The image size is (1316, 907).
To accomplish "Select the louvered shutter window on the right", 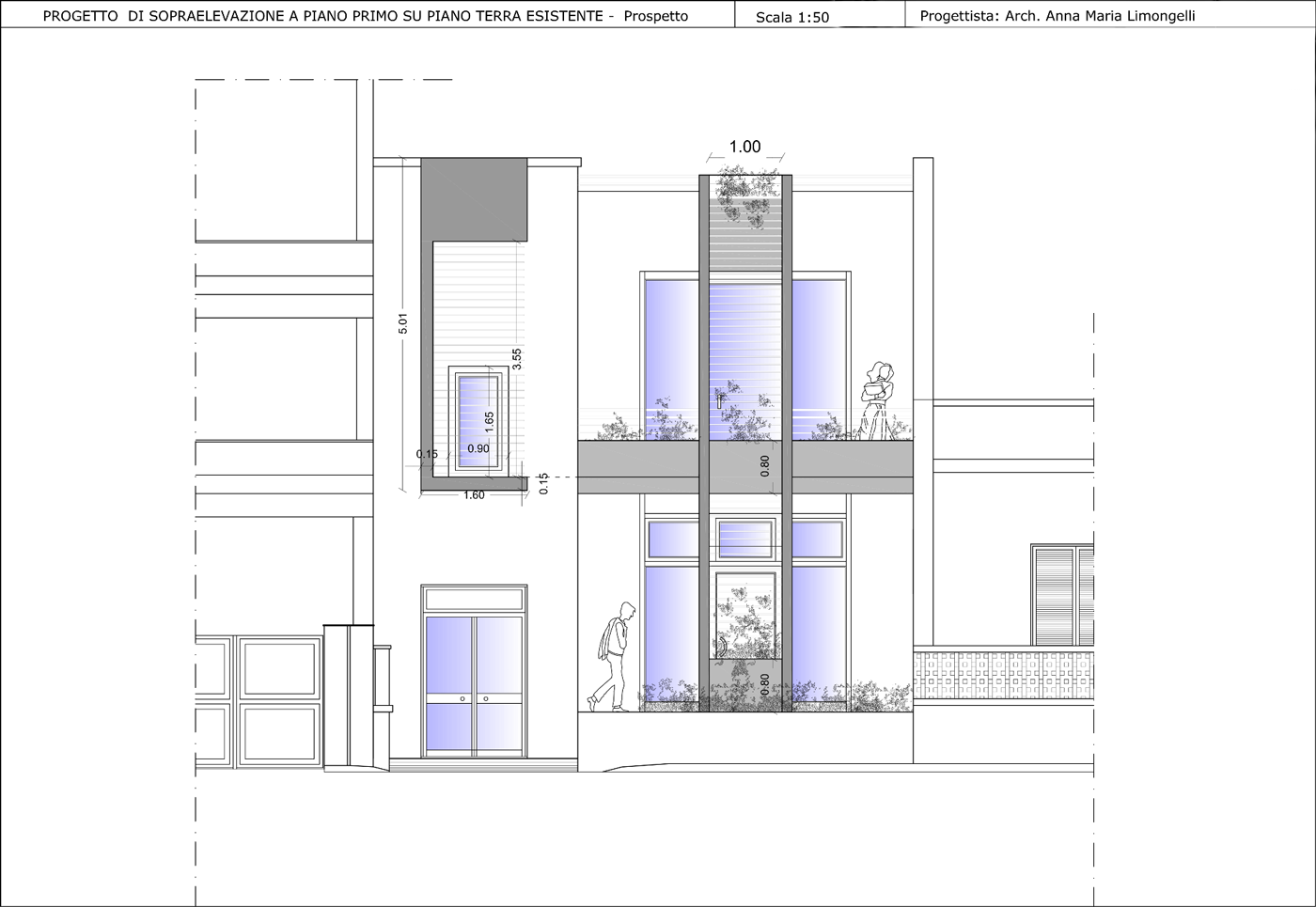I will click(1063, 594).
